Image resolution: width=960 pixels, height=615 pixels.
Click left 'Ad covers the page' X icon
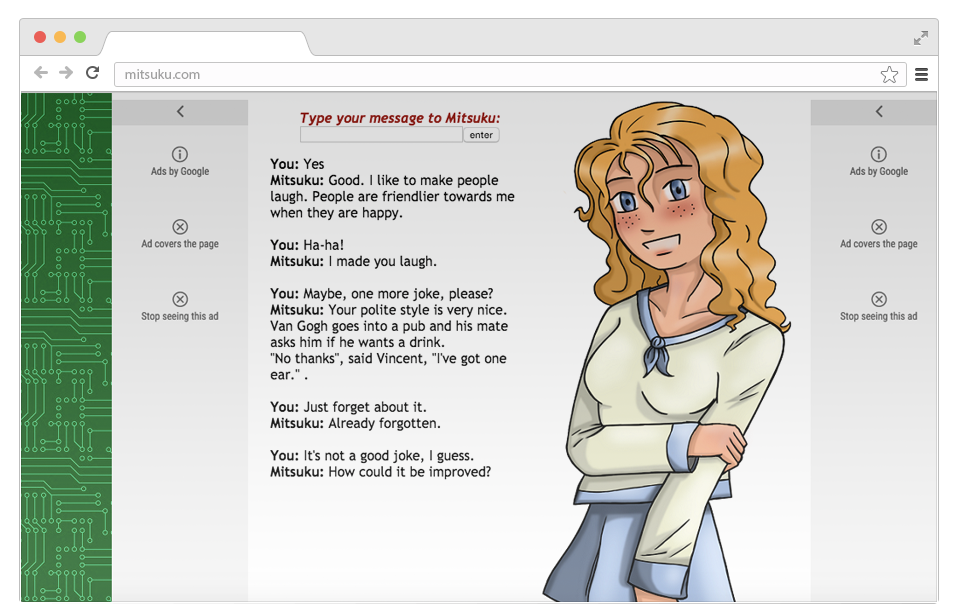tap(180, 227)
